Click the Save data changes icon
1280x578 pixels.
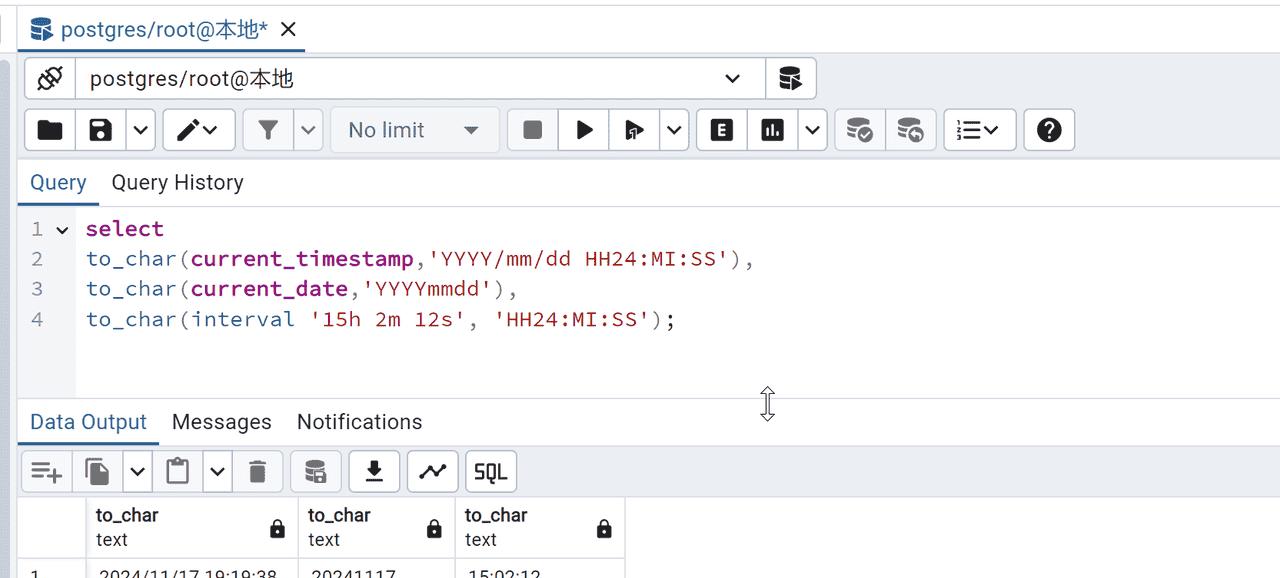tap(316, 471)
